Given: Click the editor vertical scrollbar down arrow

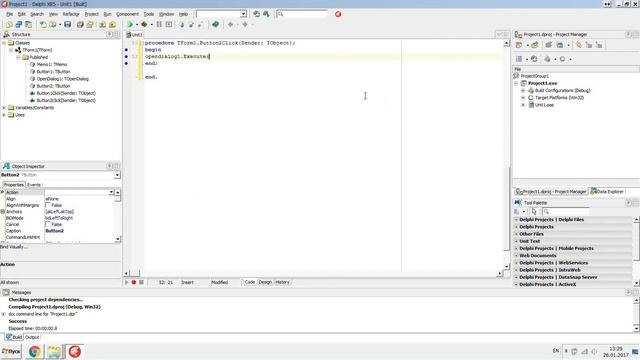Looking at the screenshot, I should (507, 267).
